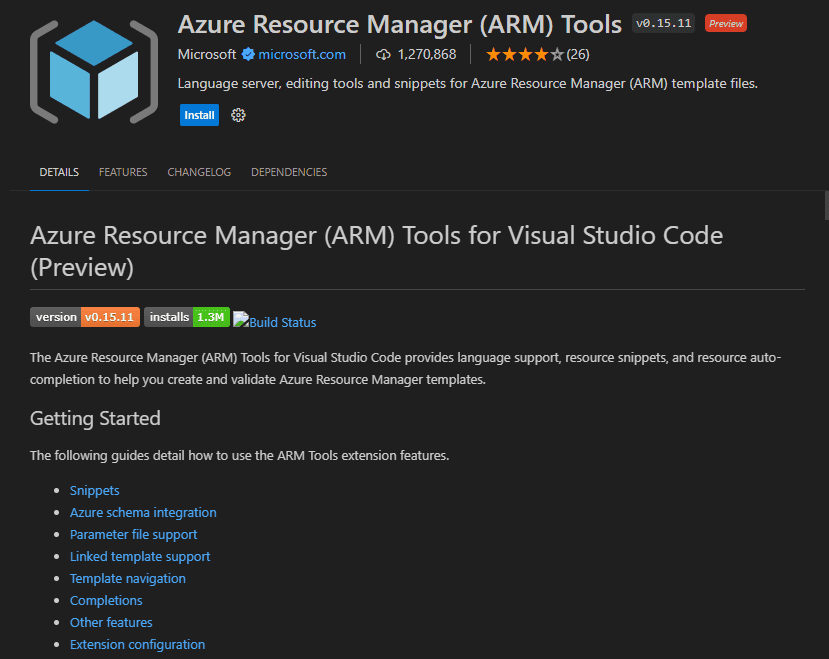The width and height of the screenshot is (829, 659).
Task: Open the DEPENDENCIES tab
Action: pyautogui.click(x=289, y=172)
